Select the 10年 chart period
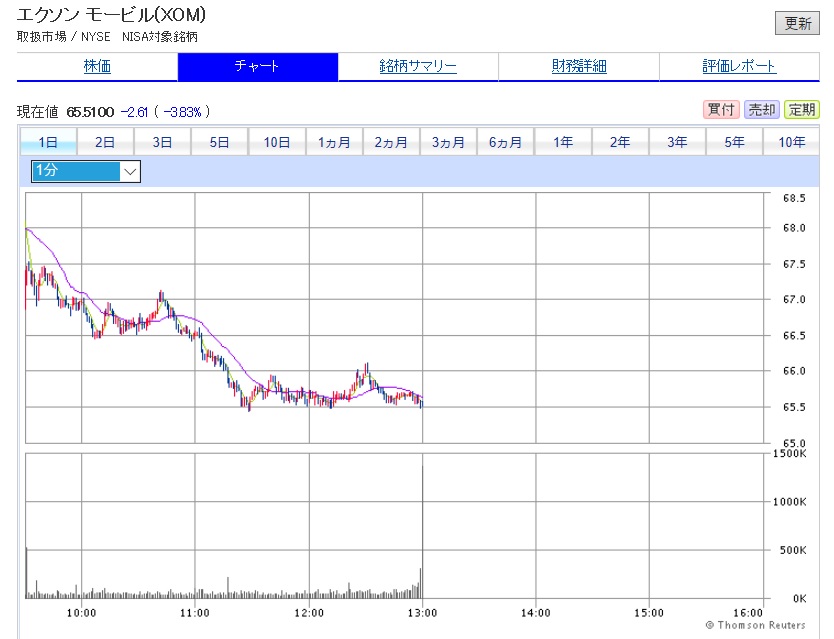The width and height of the screenshot is (834, 639). [791, 142]
